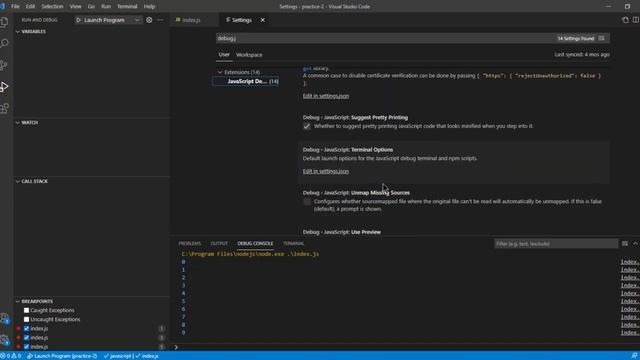The width and height of the screenshot is (640, 360).
Task: Open notifications bell in status bar
Action: [x=634, y=356]
